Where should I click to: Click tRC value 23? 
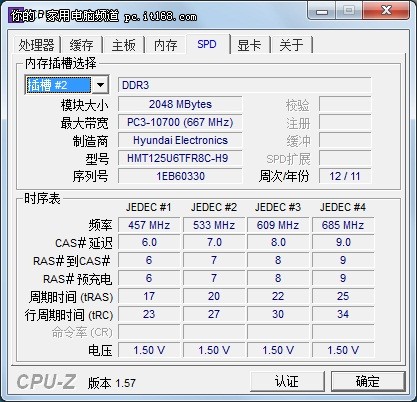[x=149, y=314]
